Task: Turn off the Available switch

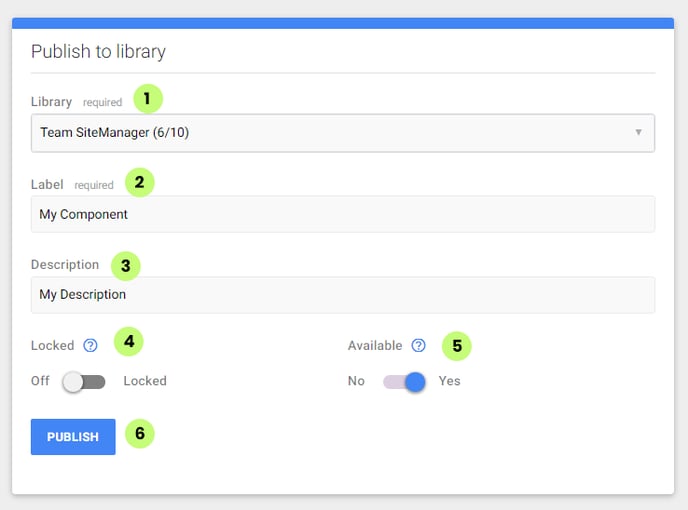Action: point(404,382)
